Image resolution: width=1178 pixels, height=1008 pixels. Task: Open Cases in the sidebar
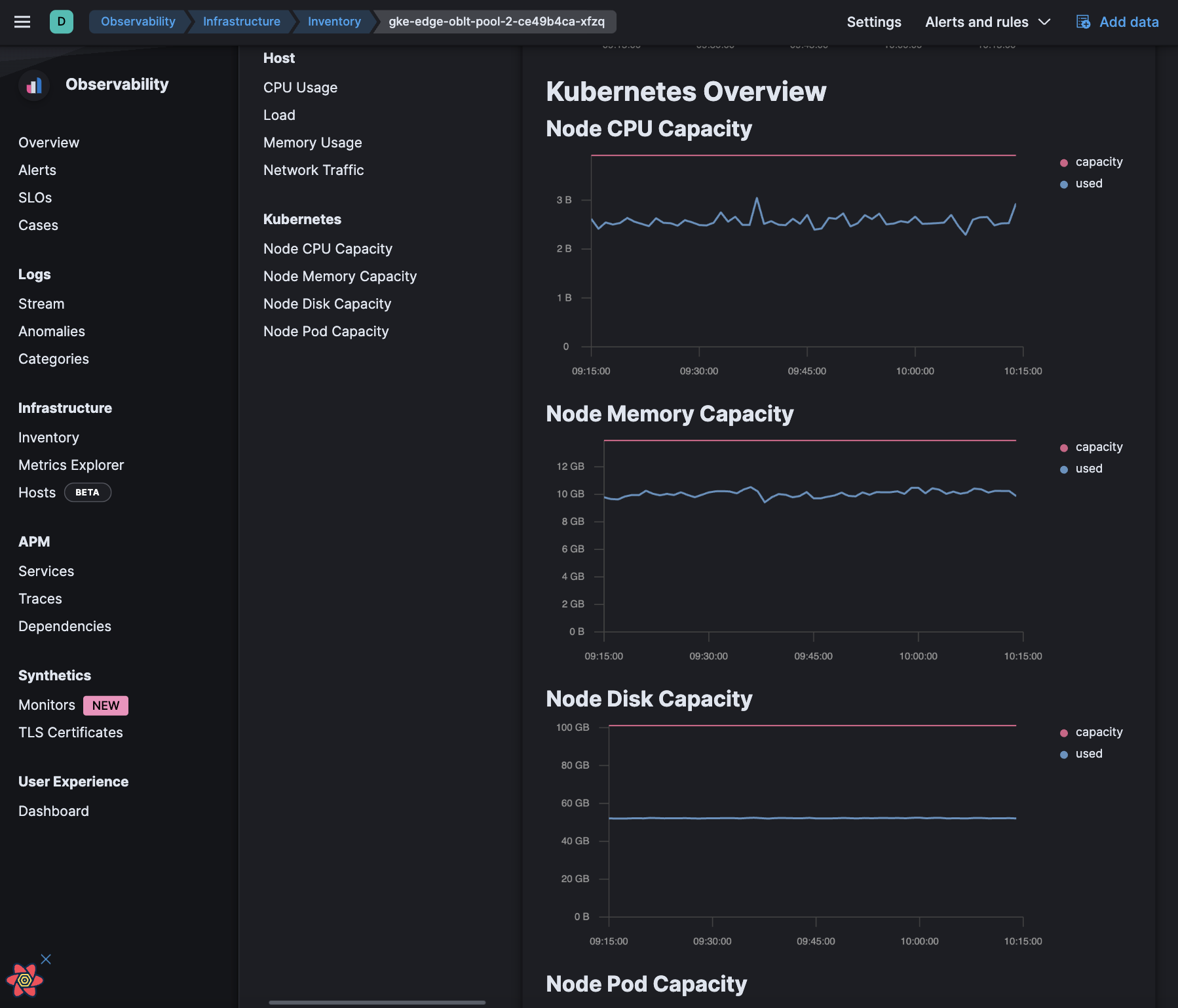click(38, 225)
